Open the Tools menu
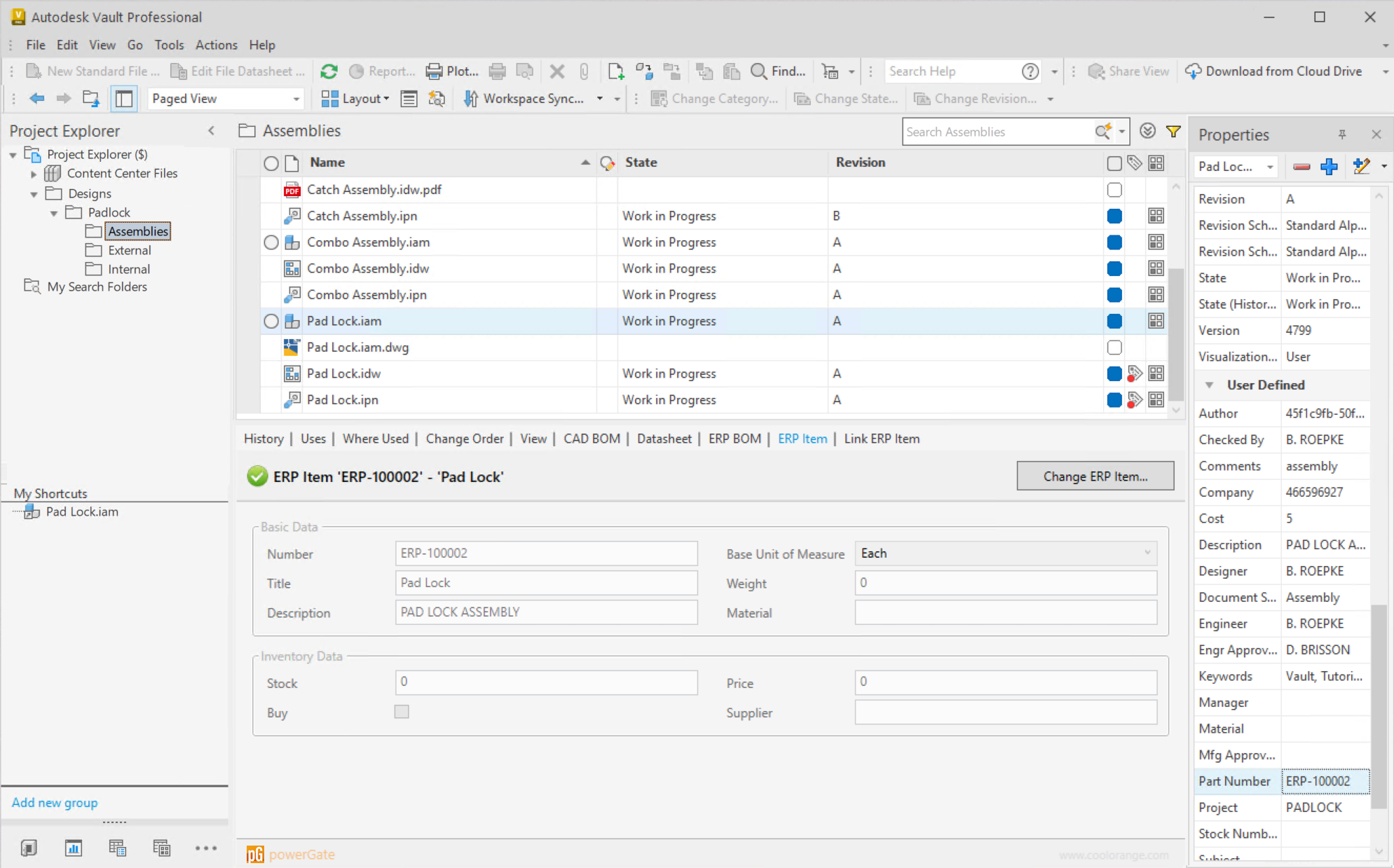This screenshot has height=868, width=1394. point(169,45)
